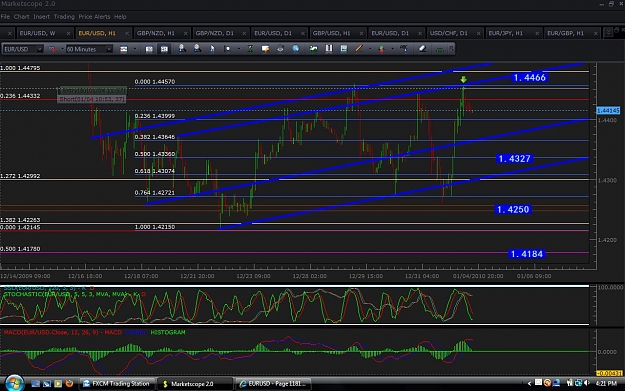Expand the arrow before the hourglass icon

pos(238,49)
